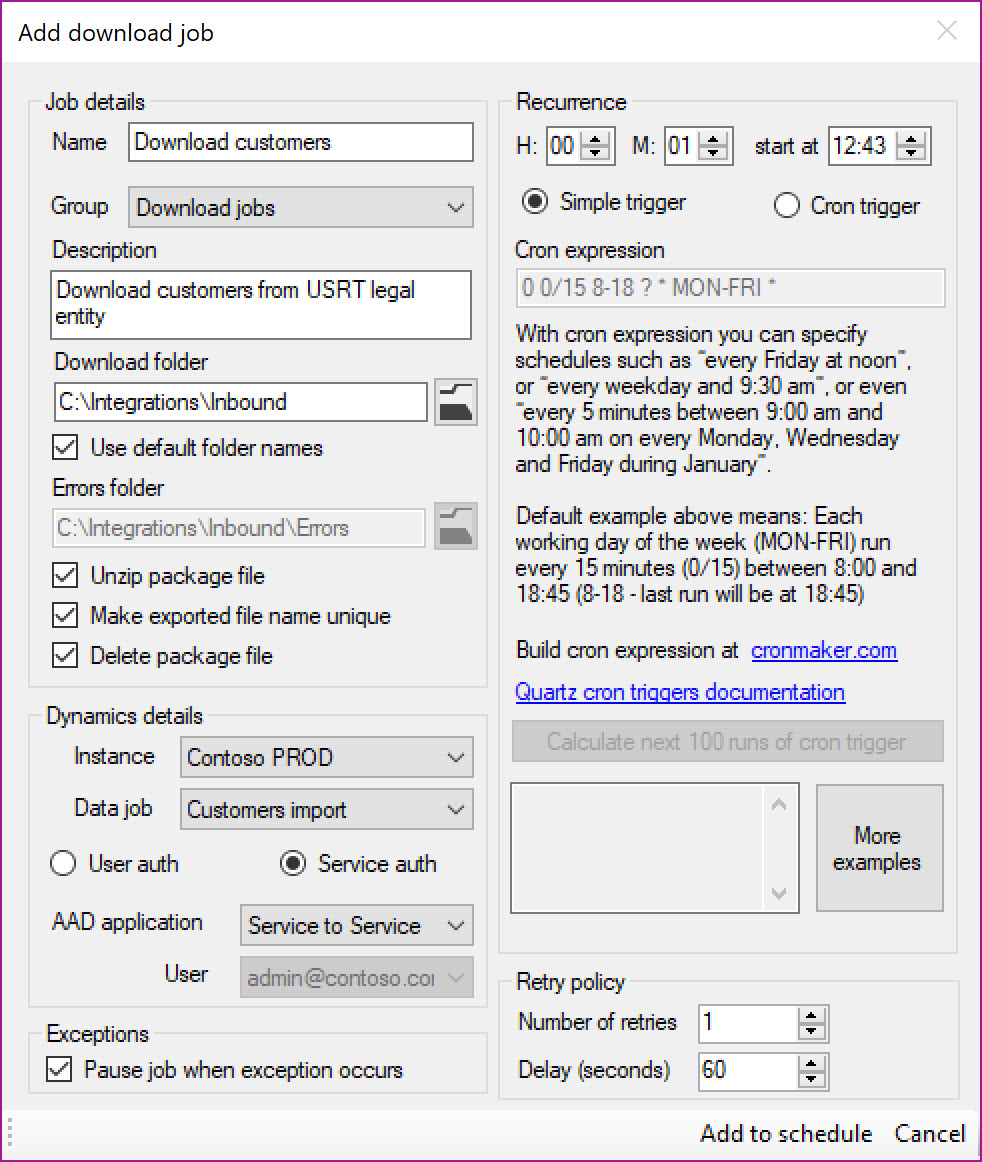This screenshot has height=1162, width=982.
Task: Decrease the Delay seconds value
Action: pos(812,1077)
